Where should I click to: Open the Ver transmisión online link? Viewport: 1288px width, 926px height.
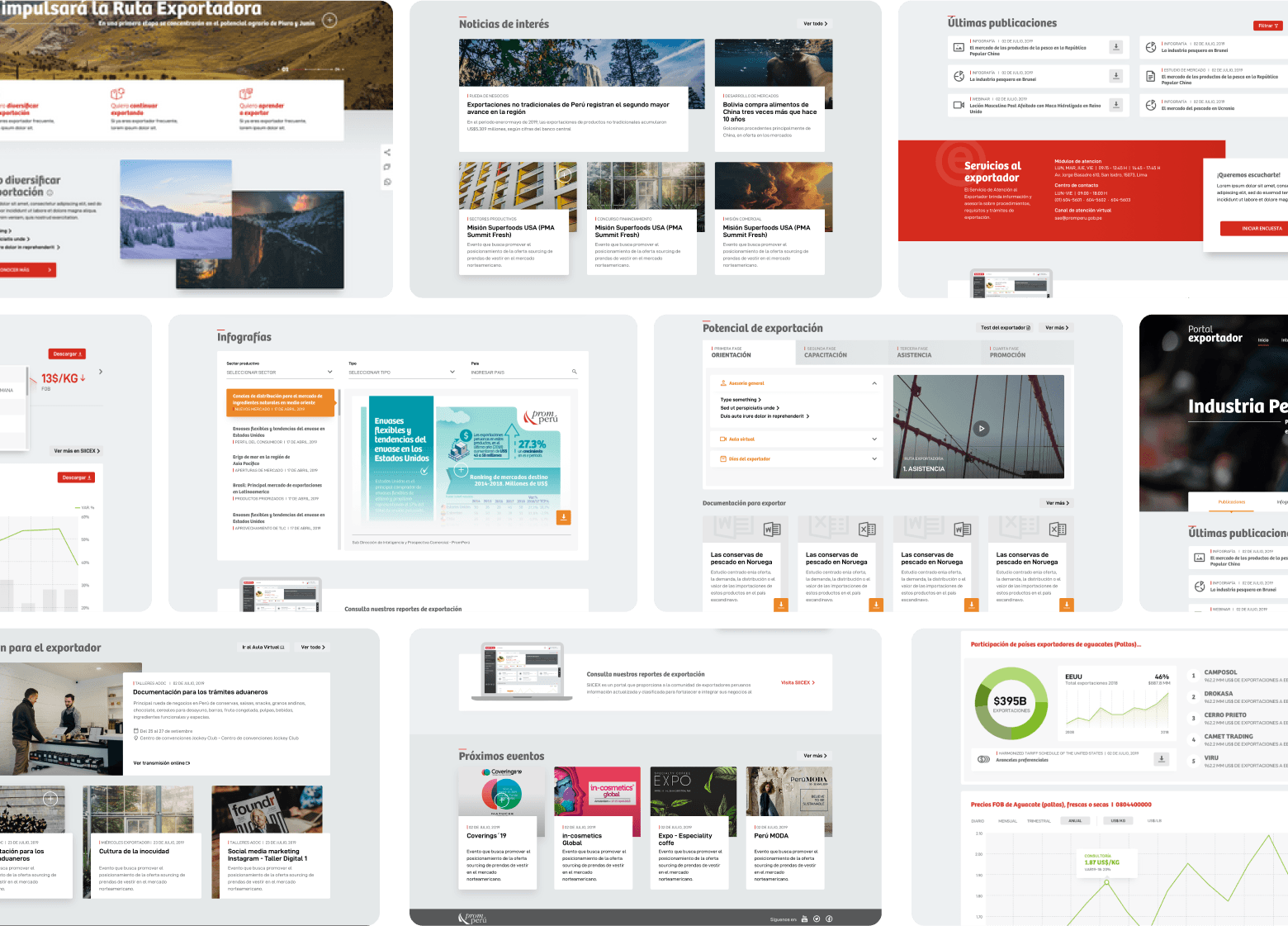click(x=162, y=763)
